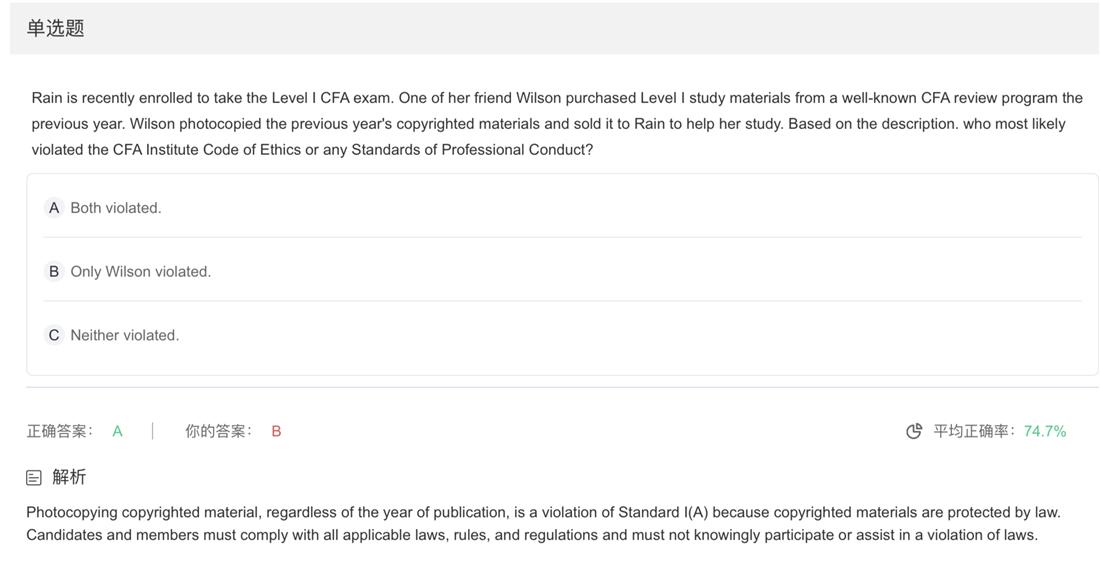Click the 'Both violated.' answer text
The image size is (1100, 566).
click(x=116, y=208)
